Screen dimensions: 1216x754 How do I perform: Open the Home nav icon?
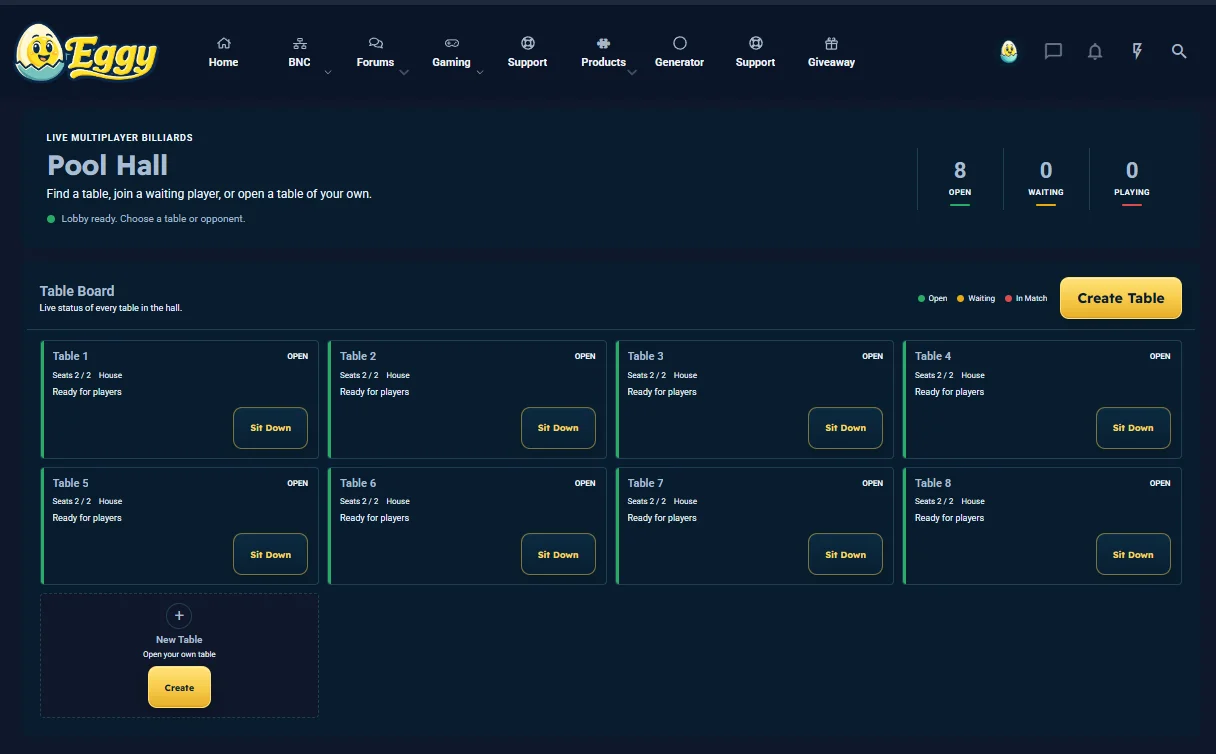tap(223, 44)
